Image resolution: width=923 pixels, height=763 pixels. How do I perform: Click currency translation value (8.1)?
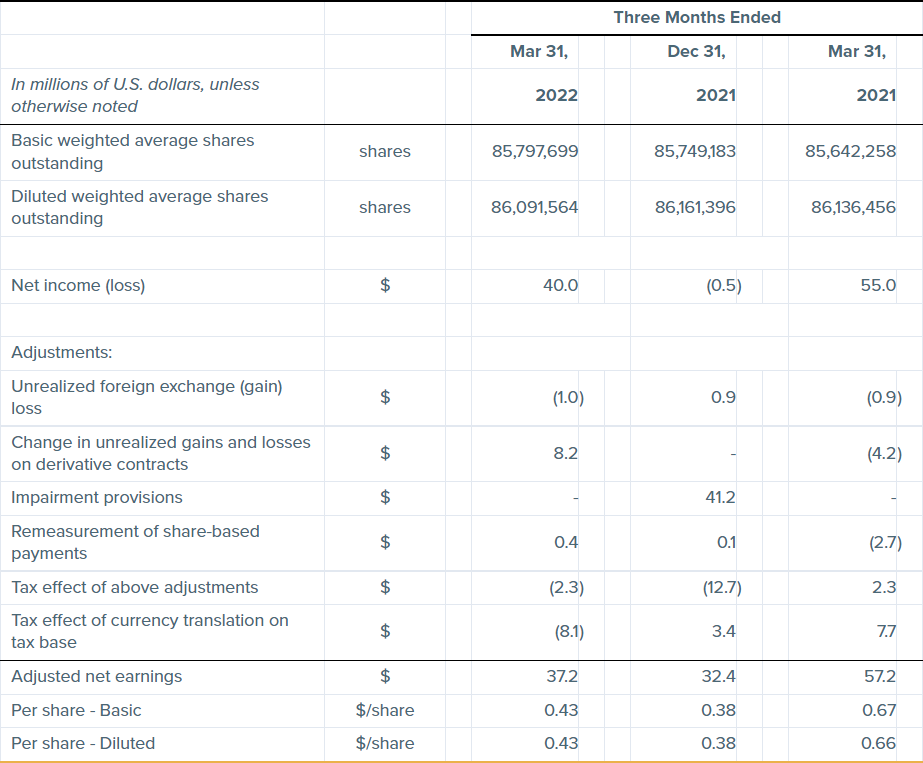(567, 631)
